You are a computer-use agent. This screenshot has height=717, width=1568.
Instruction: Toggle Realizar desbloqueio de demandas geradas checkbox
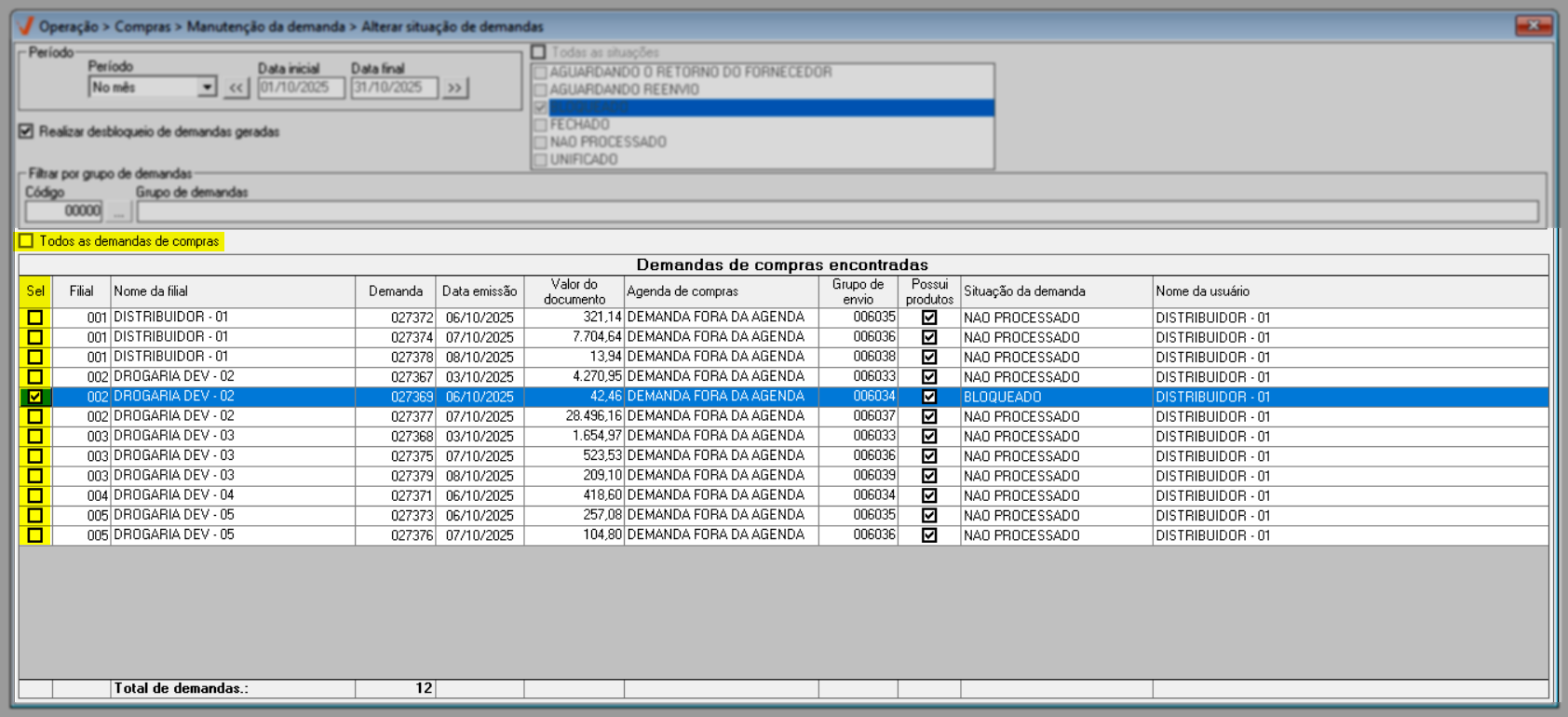click(26, 131)
